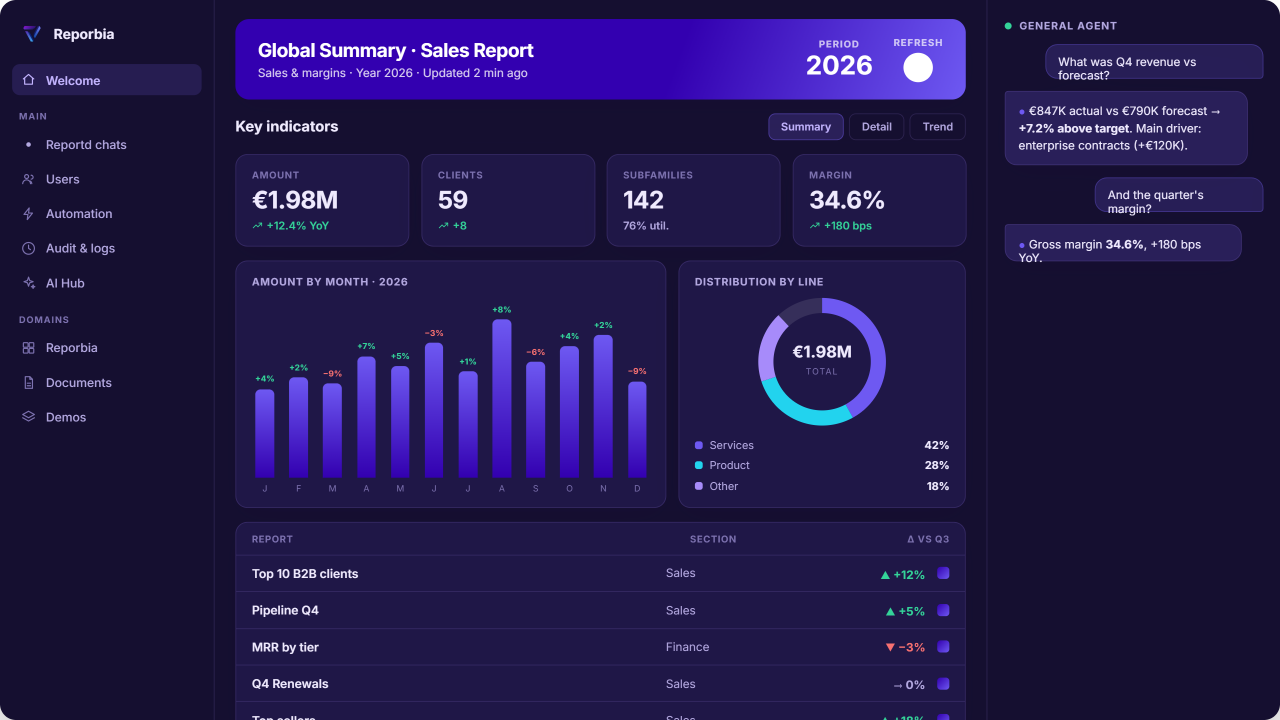
Task: Open Audit & logs clock icon
Action: [28, 248]
